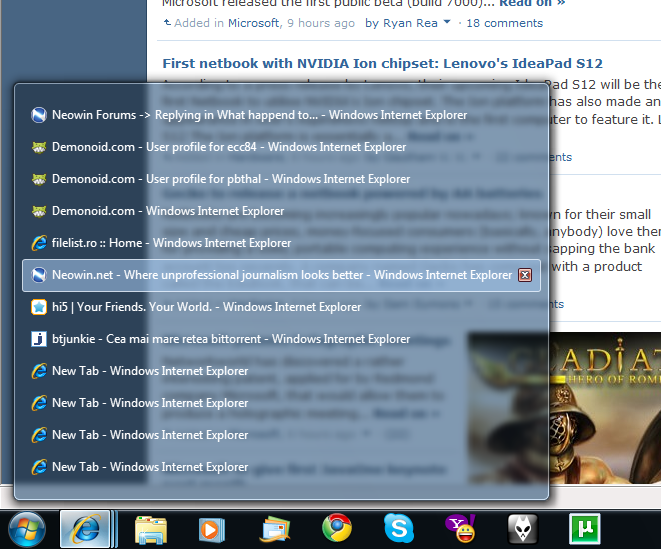661x549 pixels.
Task: Click author name Ryan Rea
Action: [410, 23]
